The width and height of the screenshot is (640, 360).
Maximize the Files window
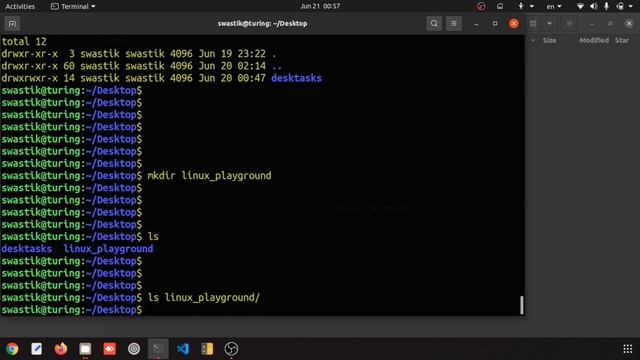click(x=610, y=24)
